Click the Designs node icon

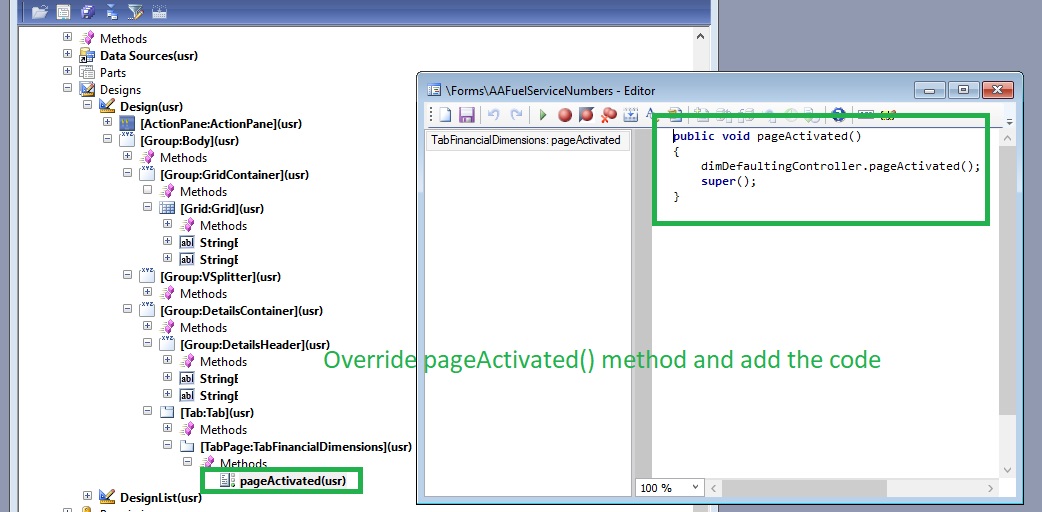pos(87,89)
